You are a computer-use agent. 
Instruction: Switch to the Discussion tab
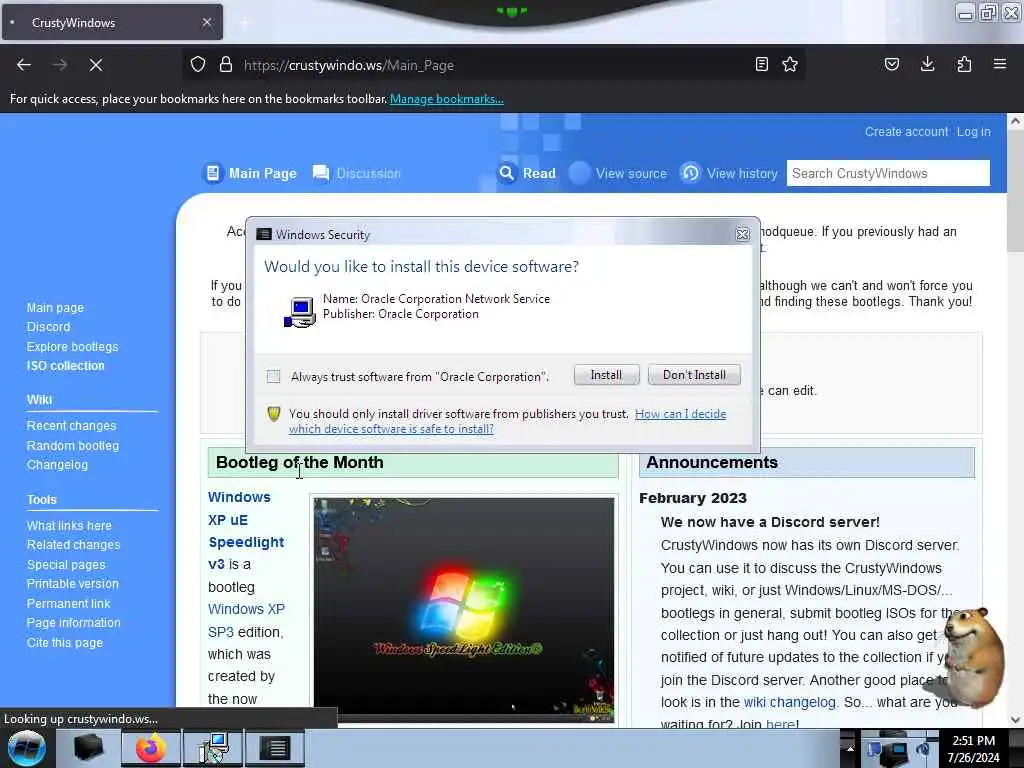point(368,173)
